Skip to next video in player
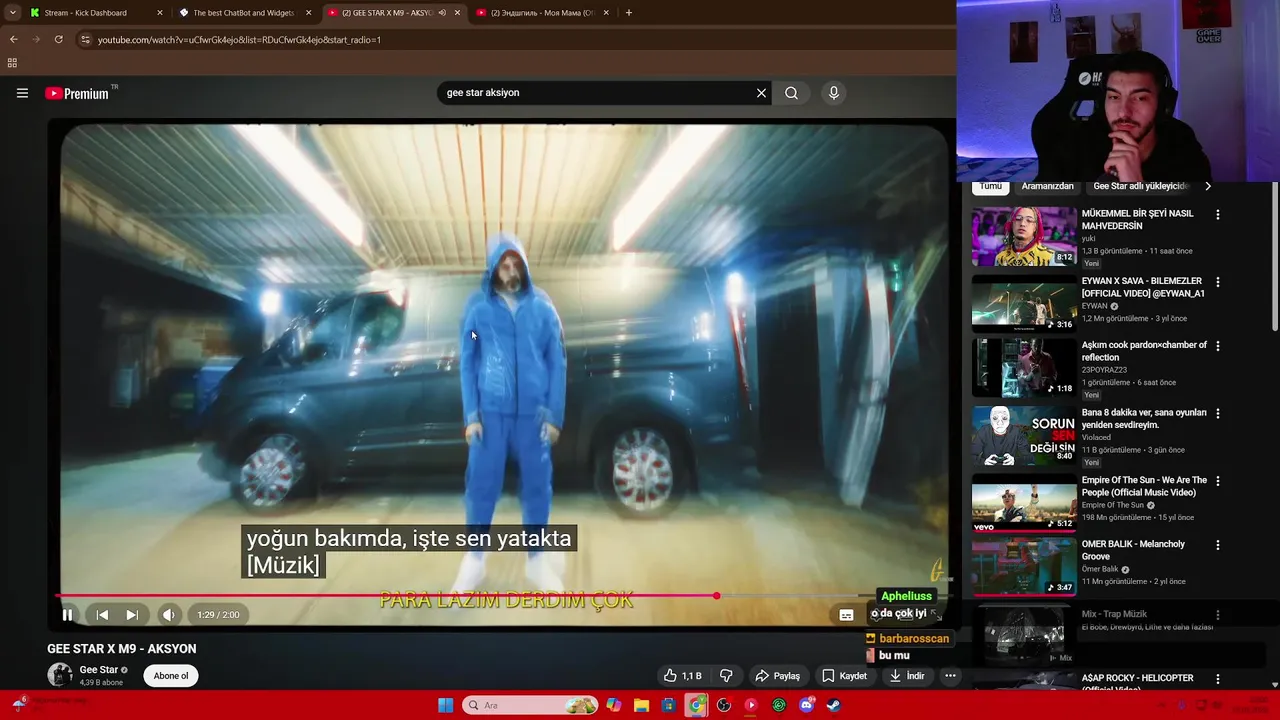This screenshot has height=720, width=1280. point(131,615)
